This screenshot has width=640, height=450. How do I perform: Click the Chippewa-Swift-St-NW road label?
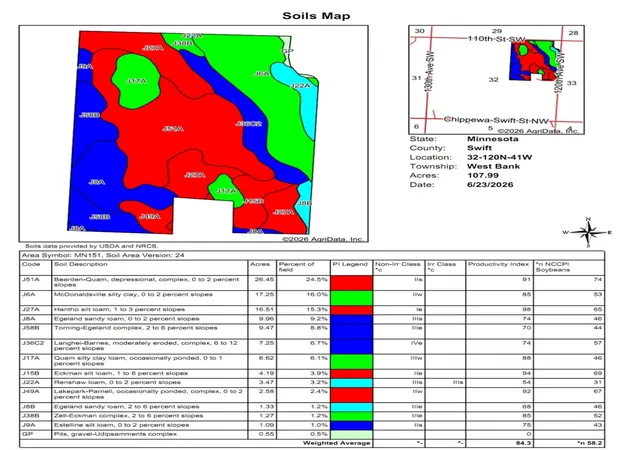496,120
